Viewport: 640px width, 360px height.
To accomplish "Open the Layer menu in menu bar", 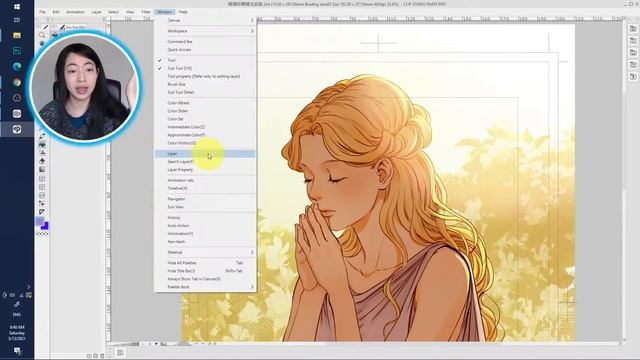I will [x=96, y=12].
